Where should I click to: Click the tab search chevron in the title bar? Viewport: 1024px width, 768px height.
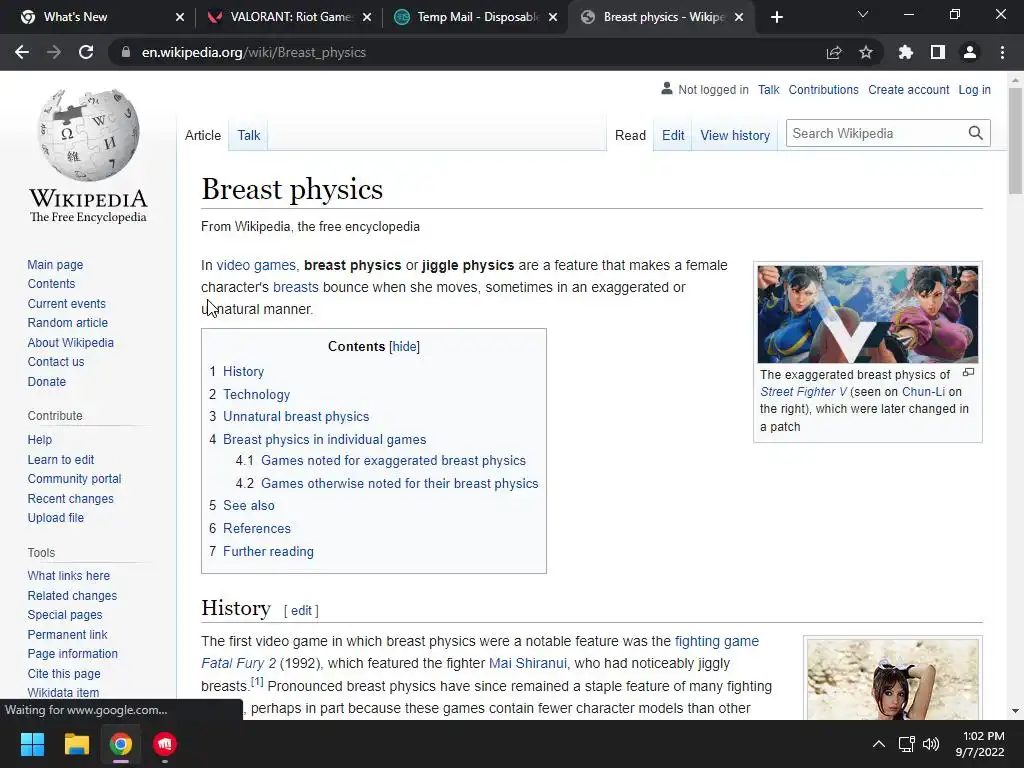(863, 14)
